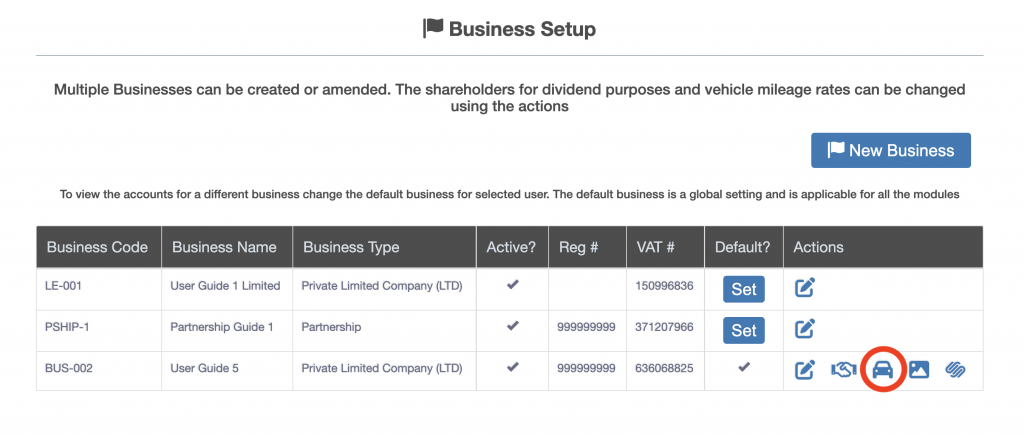Edit the PSHIP-1 partnership business
This screenshot has height=435, width=1024.
coord(805,328)
